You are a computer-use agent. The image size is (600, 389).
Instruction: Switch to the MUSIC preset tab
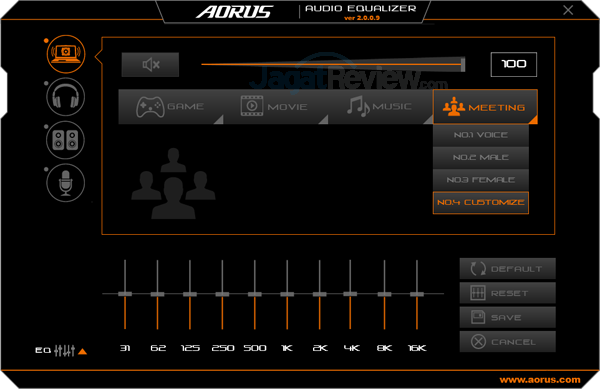pos(381,107)
